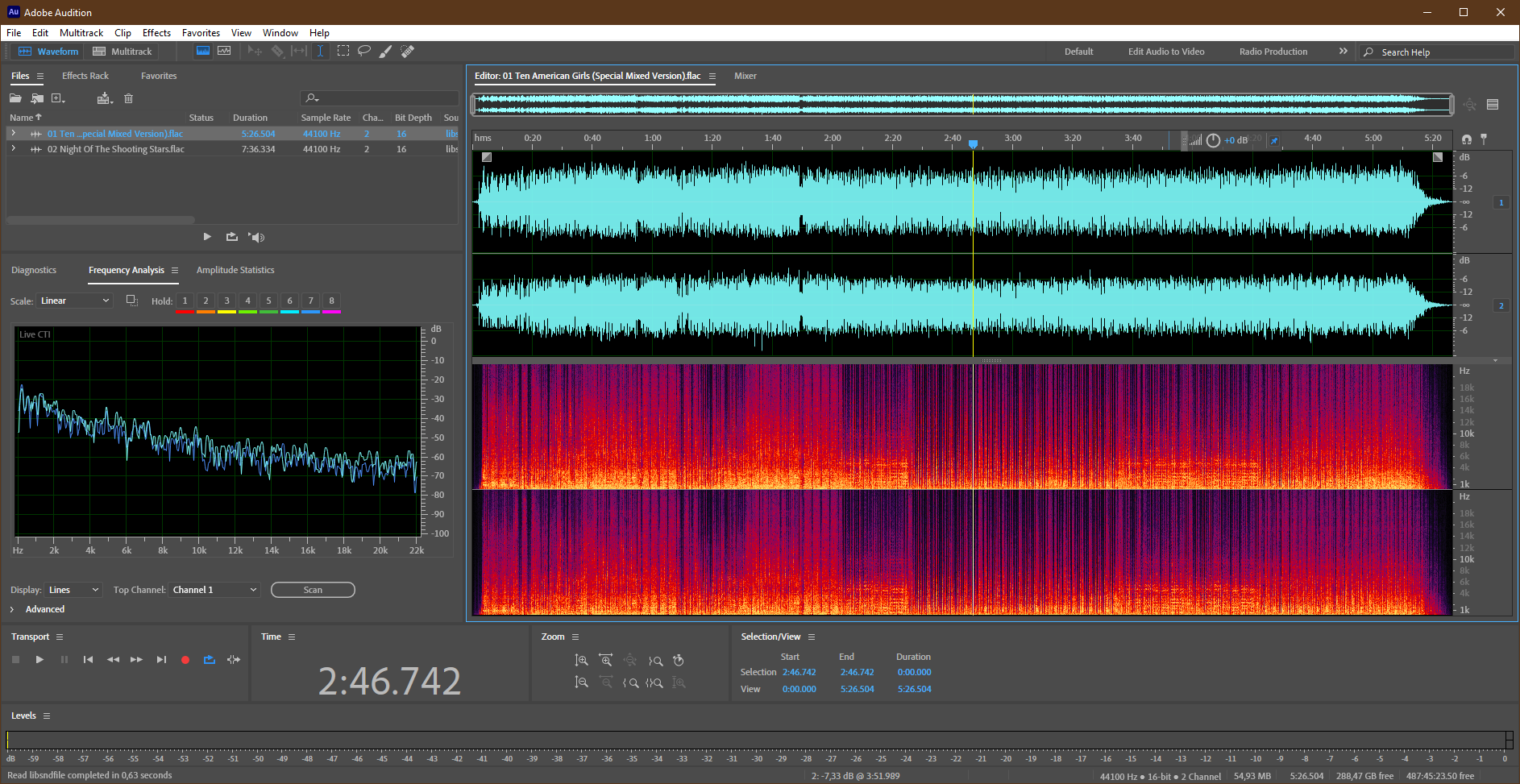Click the autoplay speaker icon in Files
The width and height of the screenshot is (1520, 784).
(256, 237)
